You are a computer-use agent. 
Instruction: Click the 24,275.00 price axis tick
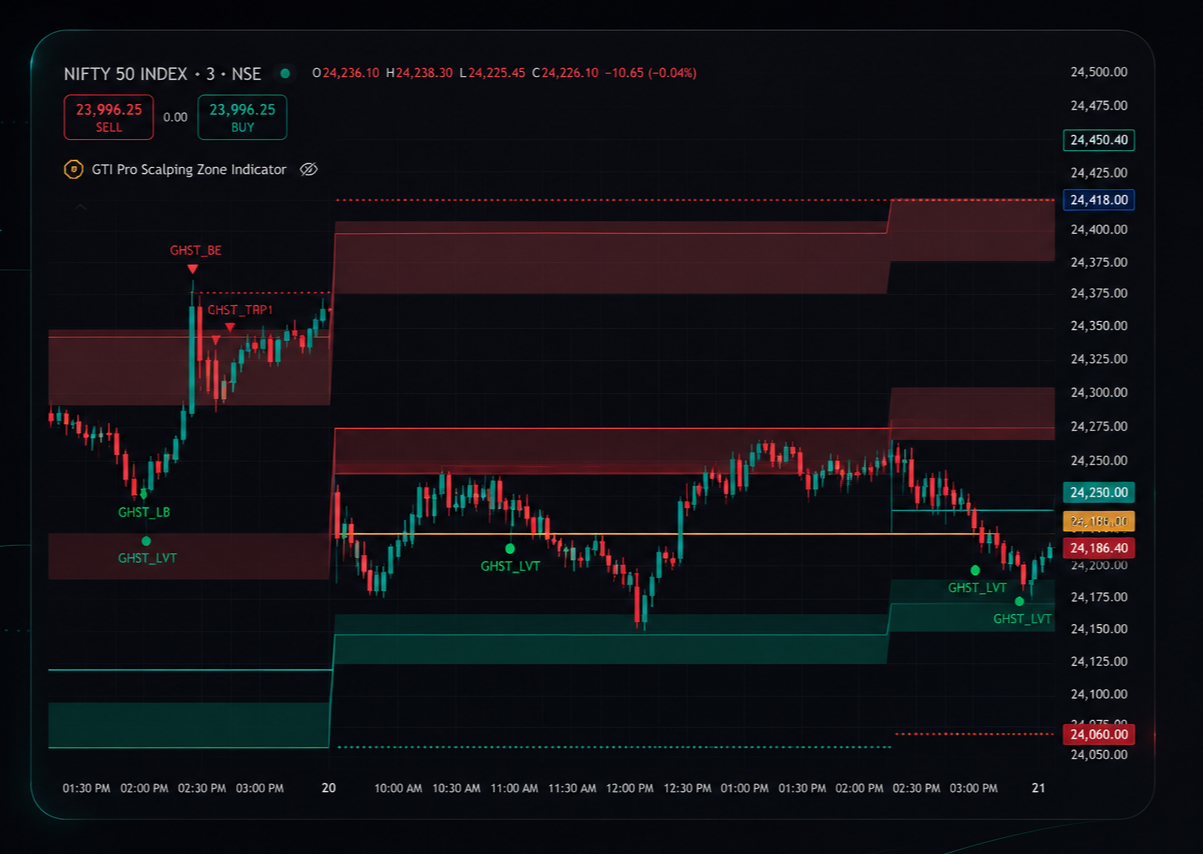[1099, 426]
